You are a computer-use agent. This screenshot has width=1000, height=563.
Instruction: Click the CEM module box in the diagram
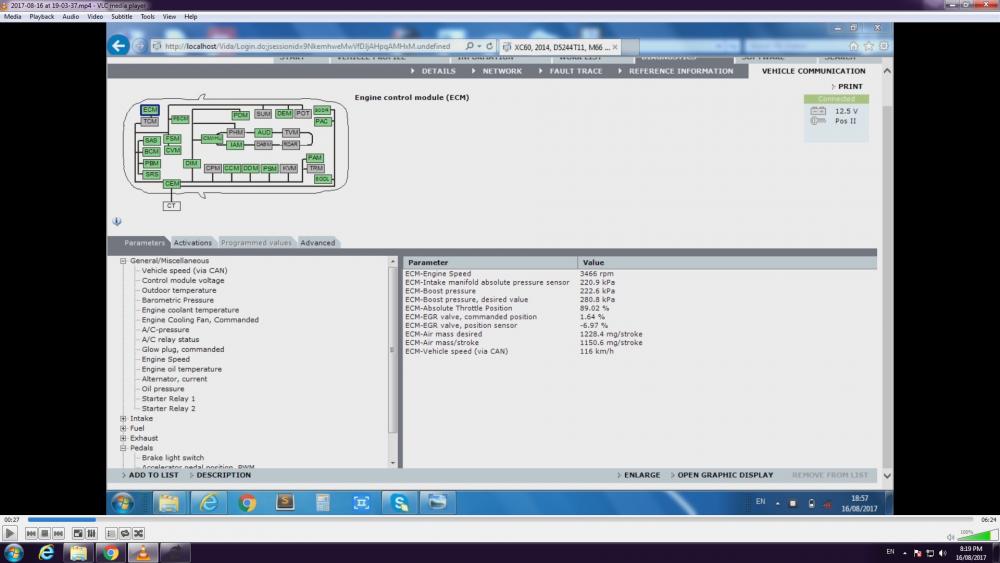coord(172,184)
